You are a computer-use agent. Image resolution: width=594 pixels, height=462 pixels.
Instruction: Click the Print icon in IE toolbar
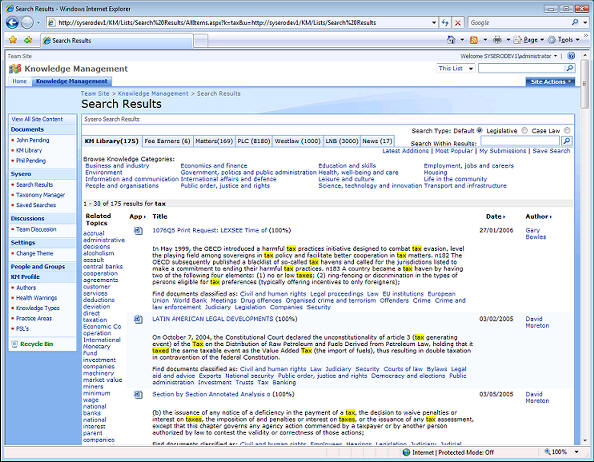(497, 40)
